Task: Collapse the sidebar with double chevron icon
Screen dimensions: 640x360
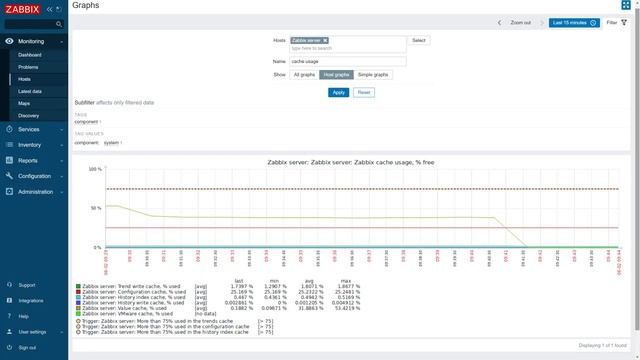Action: 49,9
